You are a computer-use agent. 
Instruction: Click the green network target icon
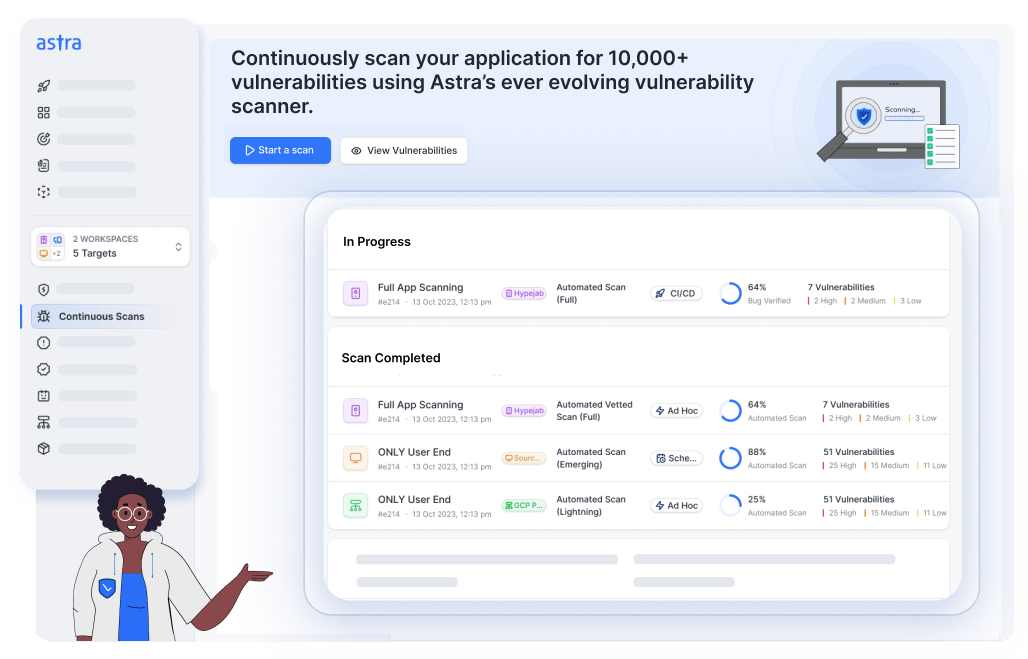click(x=355, y=506)
